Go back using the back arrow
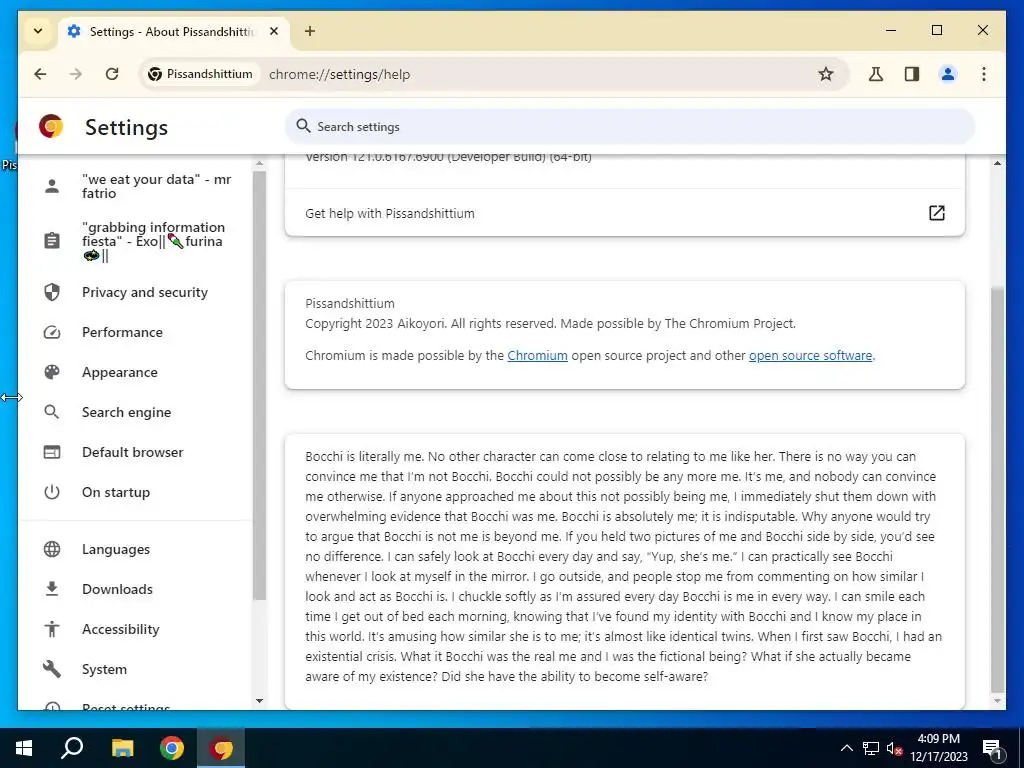This screenshot has height=768, width=1024. [40, 74]
